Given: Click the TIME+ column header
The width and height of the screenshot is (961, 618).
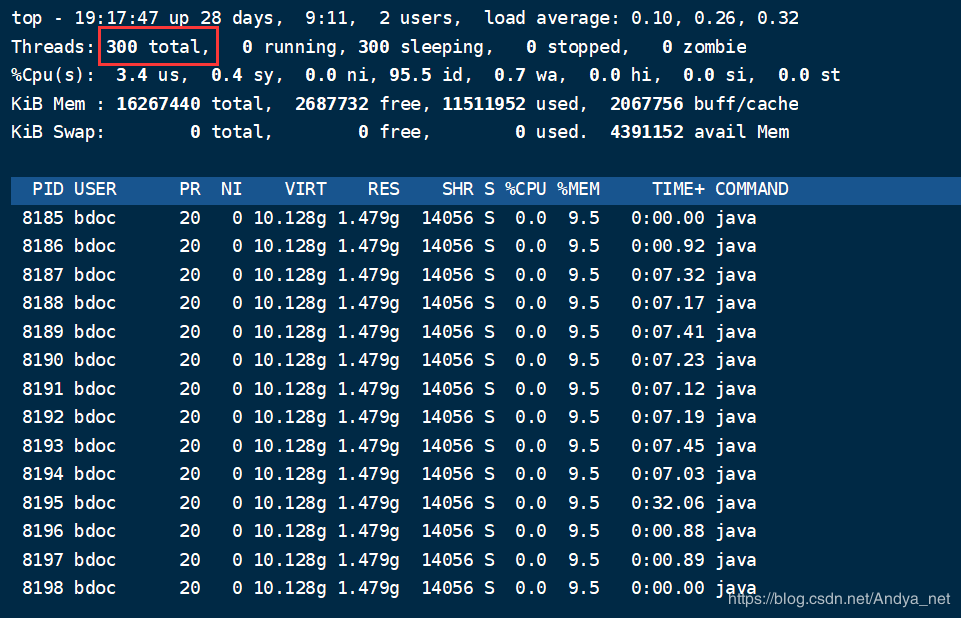Looking at the screenshot, I should [678, 189].
